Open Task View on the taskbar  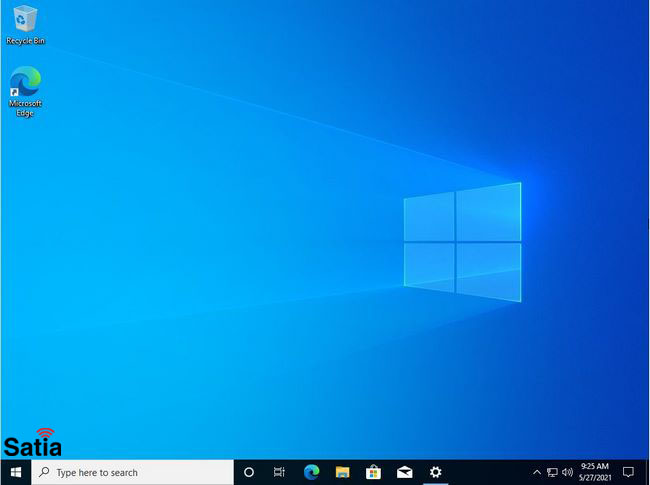pyautogui.click(x=279, y=472)
